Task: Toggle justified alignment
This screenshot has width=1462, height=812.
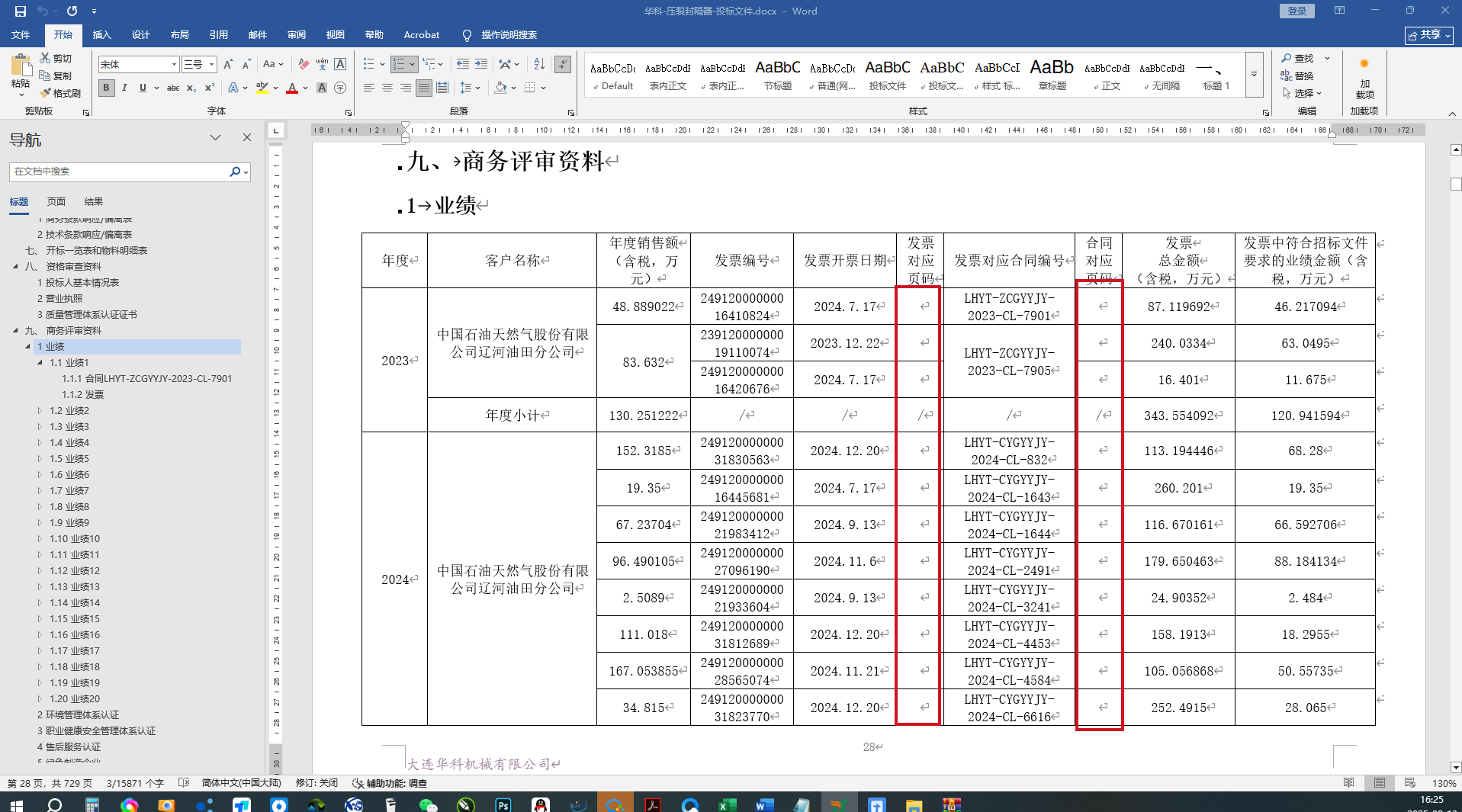Action: [x=424, y=88]
